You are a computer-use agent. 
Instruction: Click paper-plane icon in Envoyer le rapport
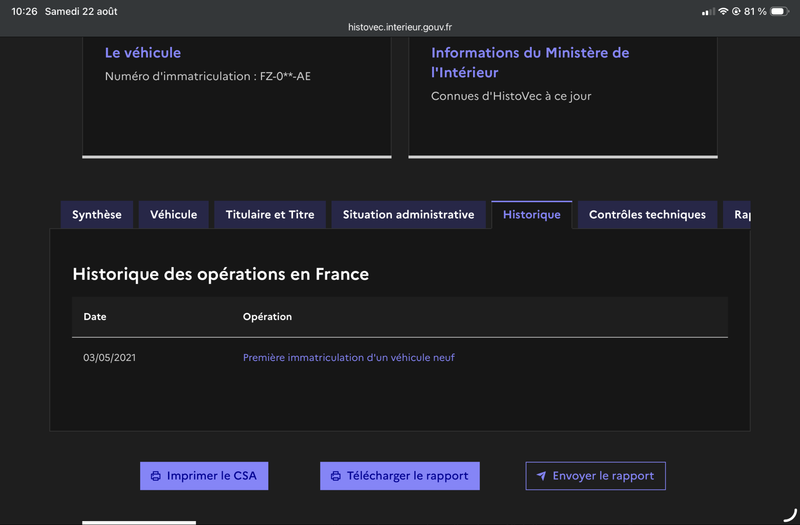point(541,476)
